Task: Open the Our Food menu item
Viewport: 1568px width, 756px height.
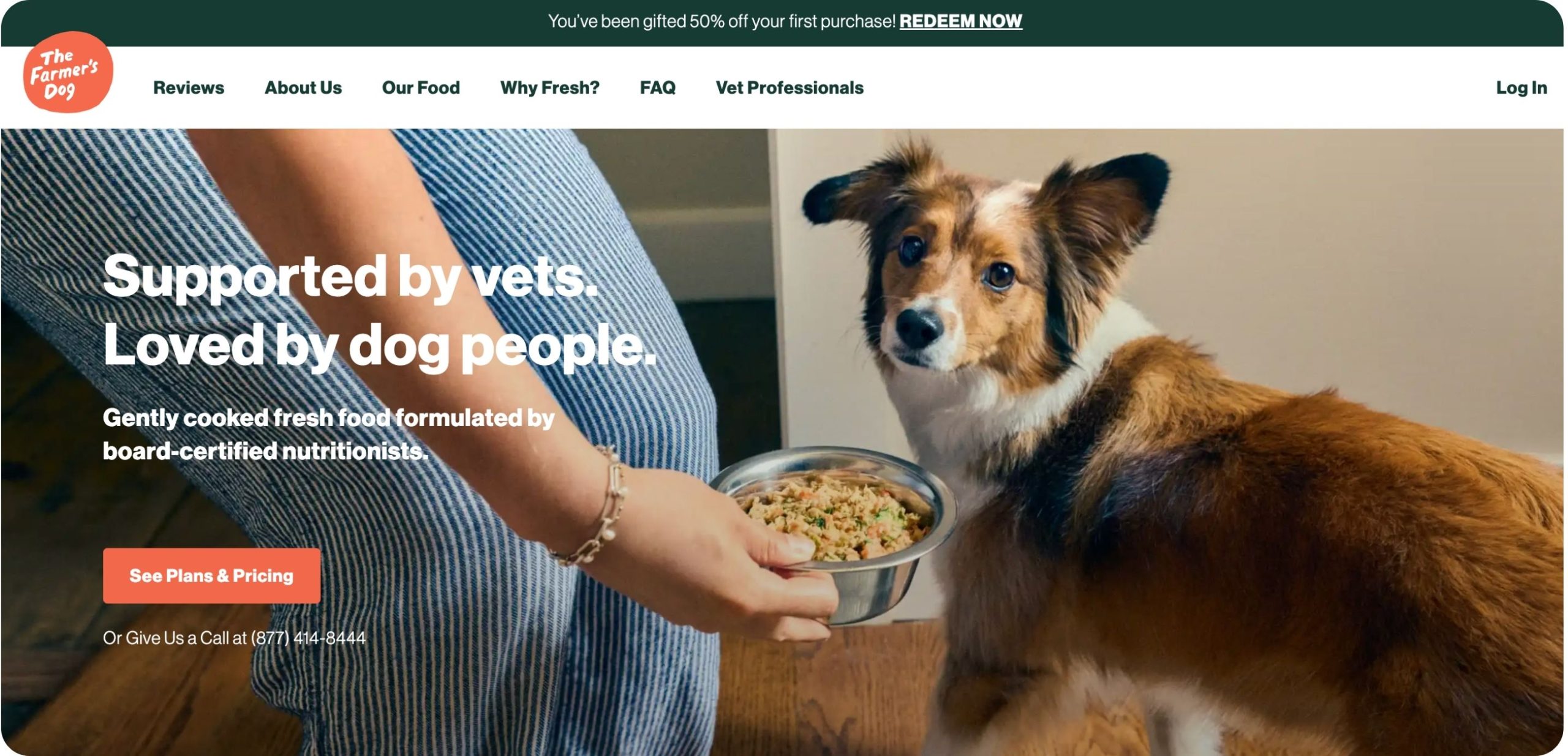Action: [421, 88]
